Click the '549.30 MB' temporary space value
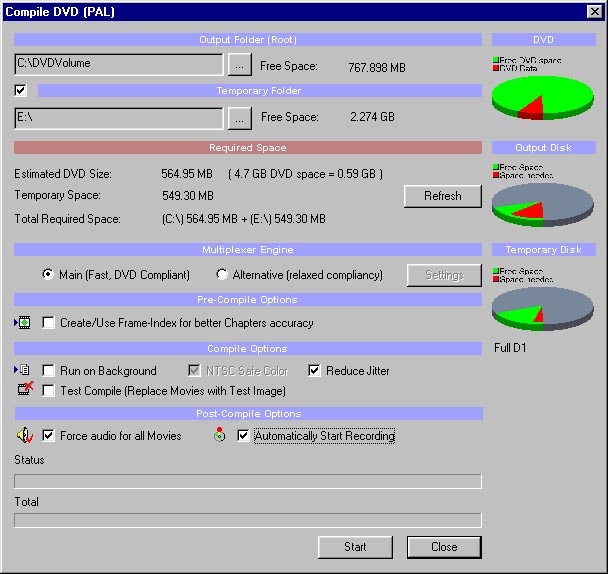 click(188, 195)
